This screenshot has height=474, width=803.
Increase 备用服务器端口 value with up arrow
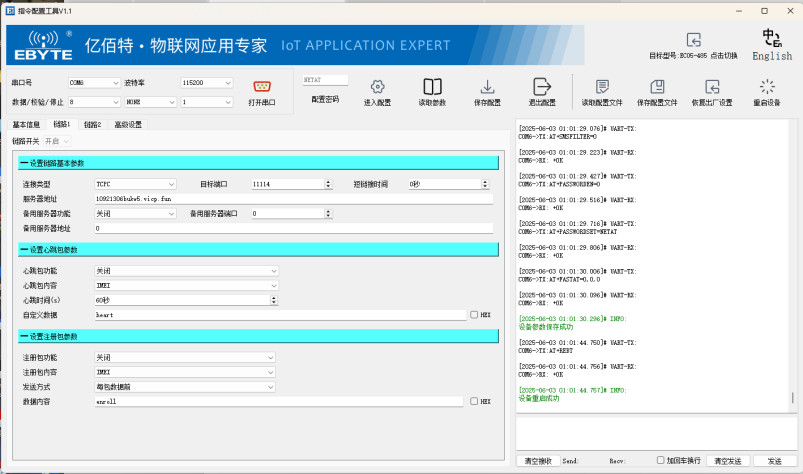(328, 211)
